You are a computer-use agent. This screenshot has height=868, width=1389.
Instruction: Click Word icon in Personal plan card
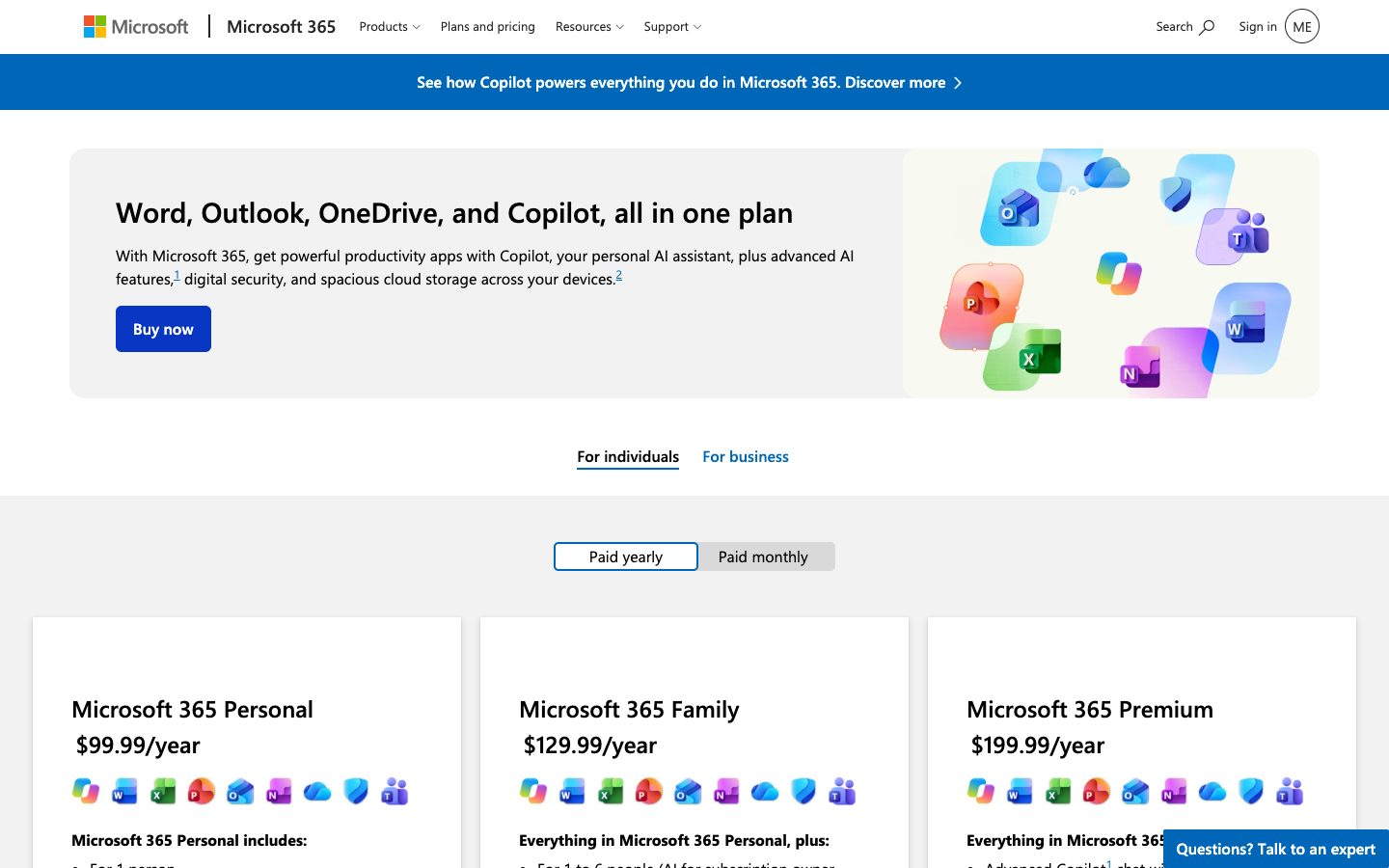(x=124, y=791)
